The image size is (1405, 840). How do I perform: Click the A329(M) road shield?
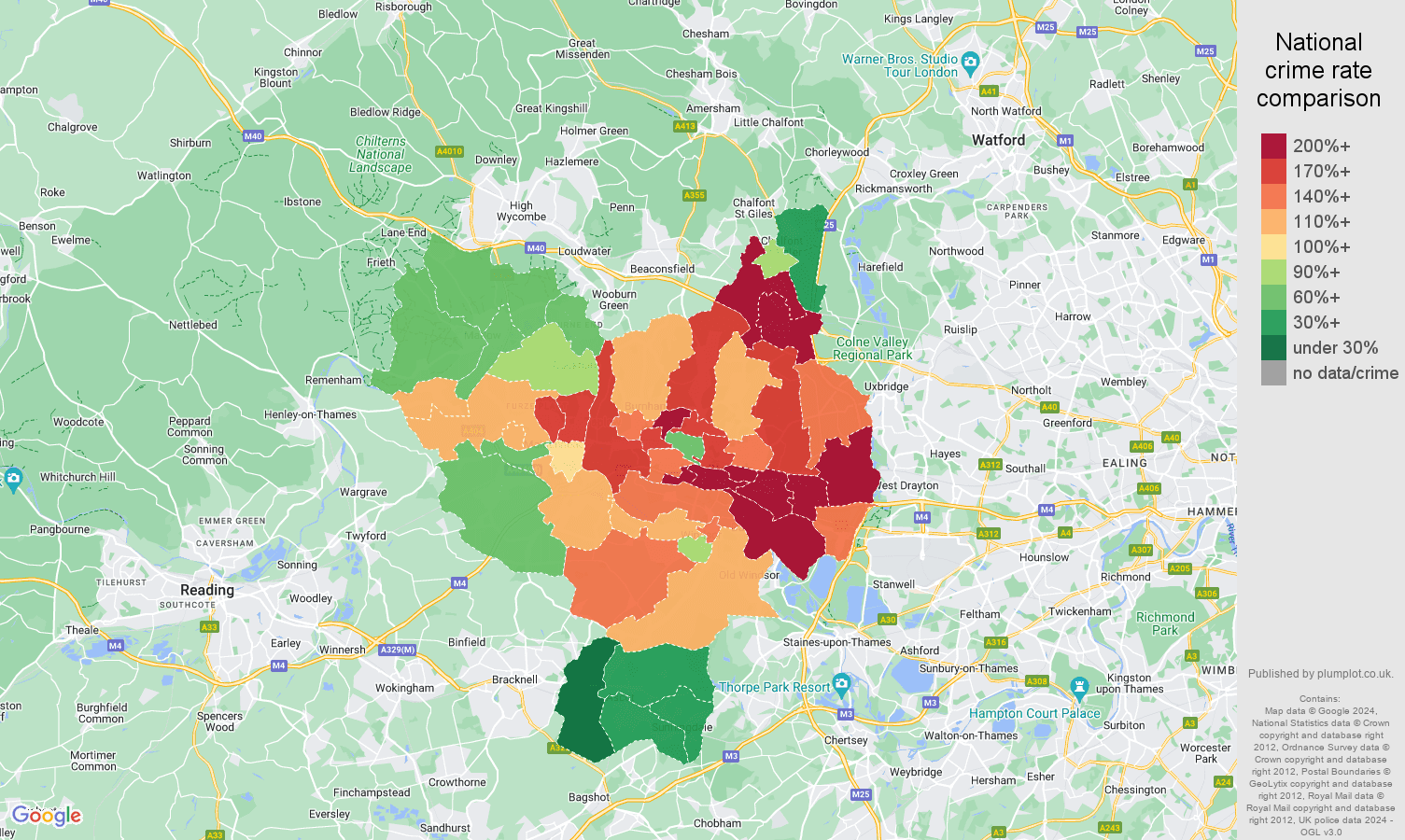[397, 650]
